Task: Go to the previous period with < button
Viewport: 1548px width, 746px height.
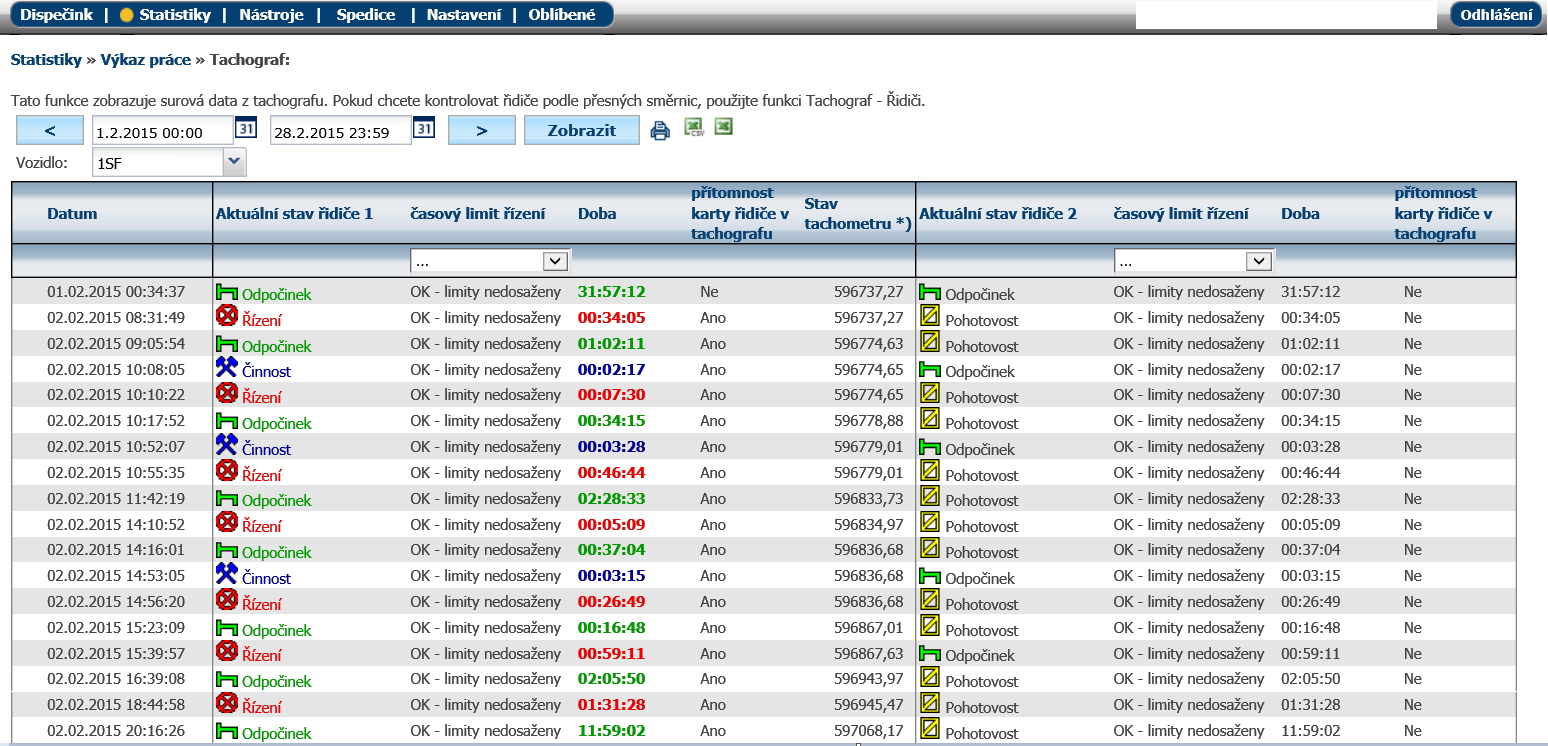Action: tap(50, 130)
